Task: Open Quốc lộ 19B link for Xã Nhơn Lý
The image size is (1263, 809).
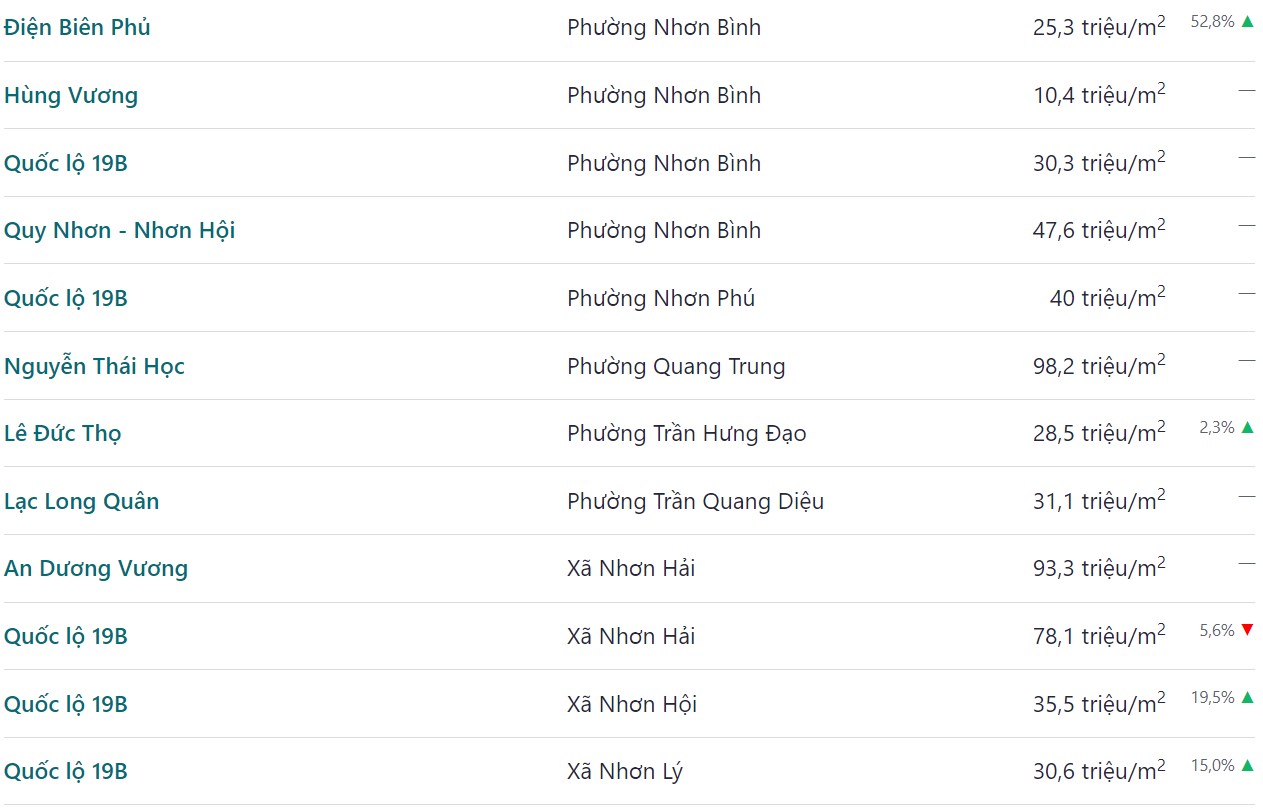Action: (x=66, y=771)
